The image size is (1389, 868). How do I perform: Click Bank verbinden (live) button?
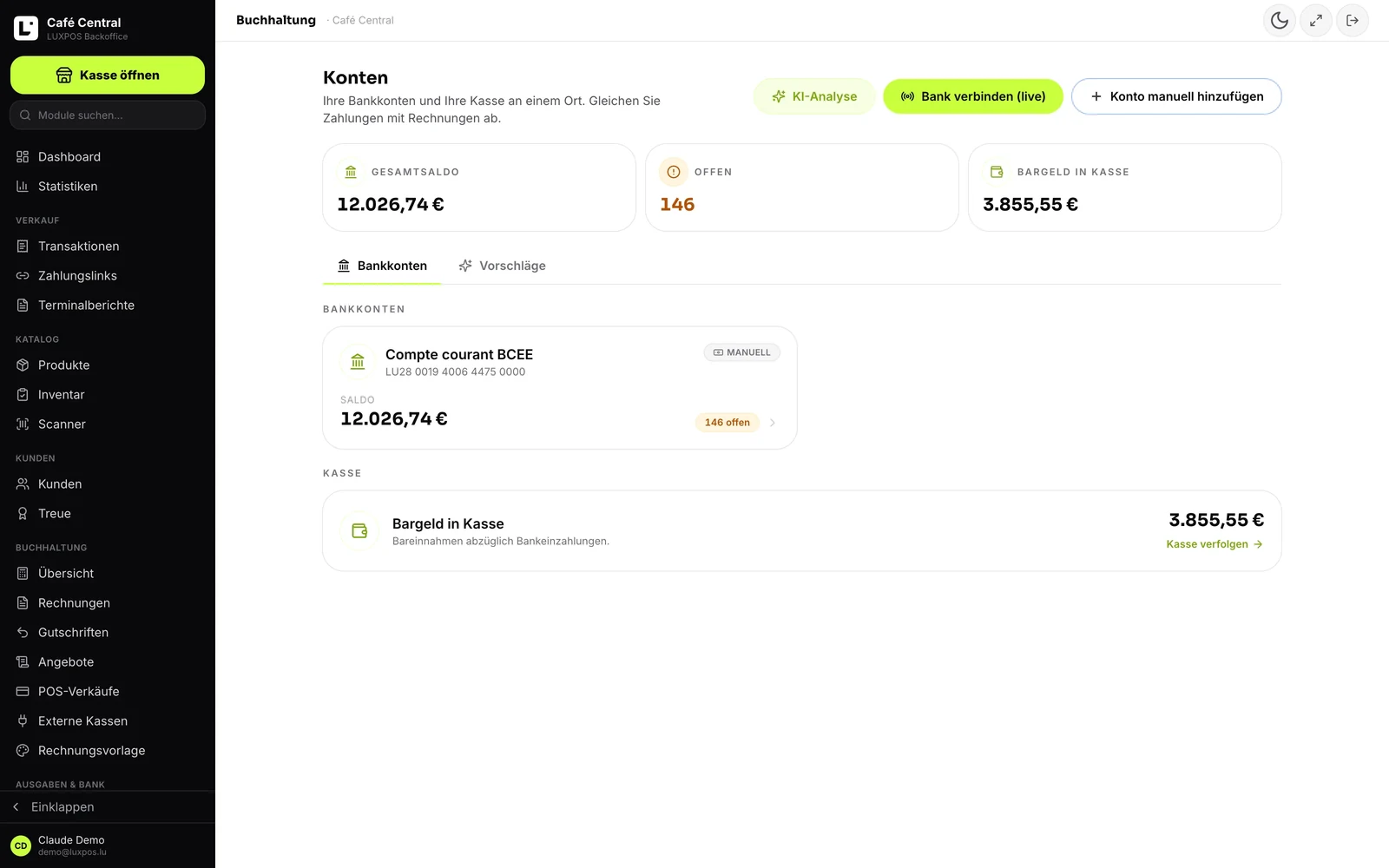973,96
